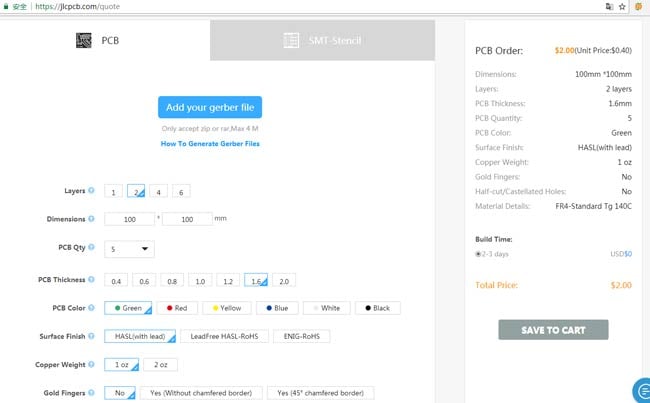The image size is (650, 403).
Task: Choose 4 layers option
Action: point(160,192)
